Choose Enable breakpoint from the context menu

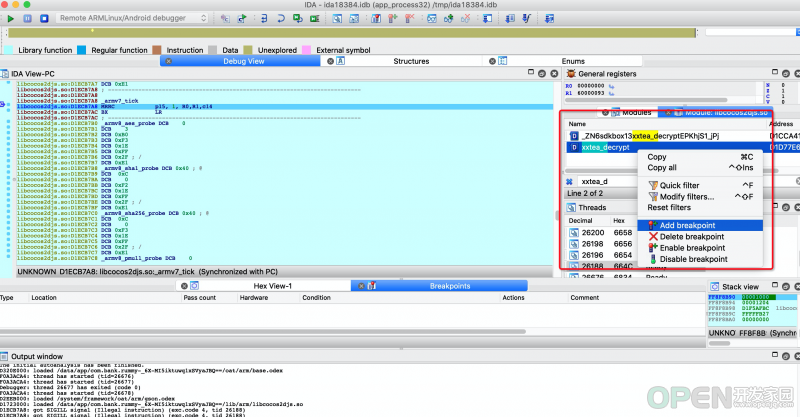tap(700, 248)
